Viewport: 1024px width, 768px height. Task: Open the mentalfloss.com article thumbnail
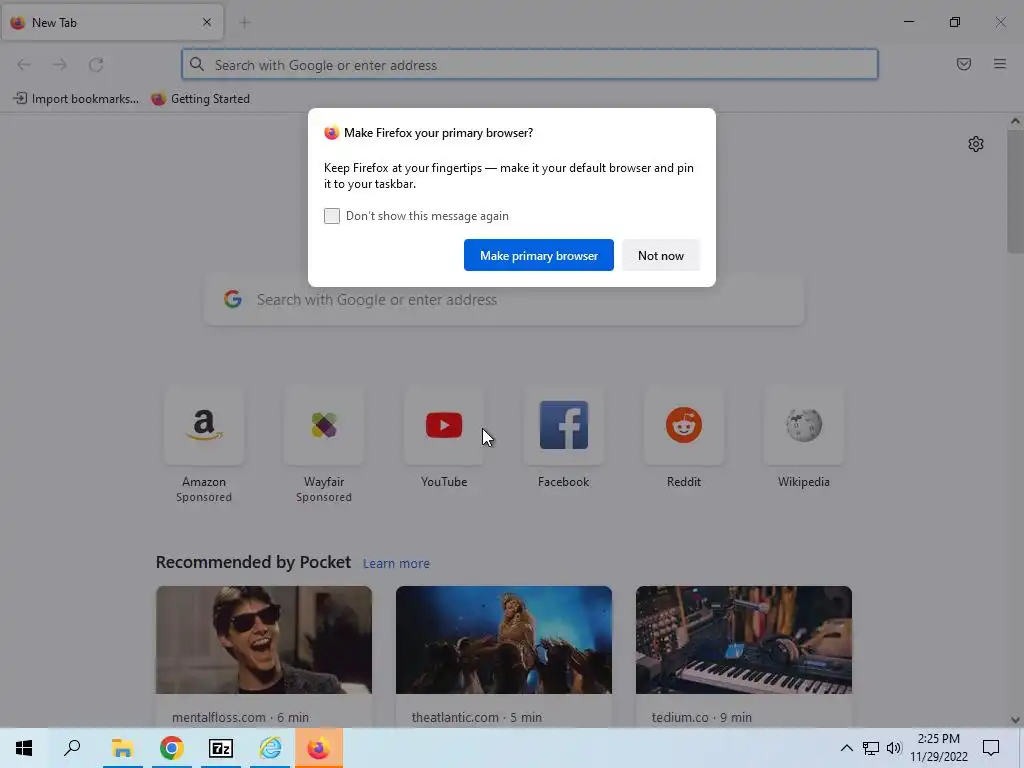point(264,640)
